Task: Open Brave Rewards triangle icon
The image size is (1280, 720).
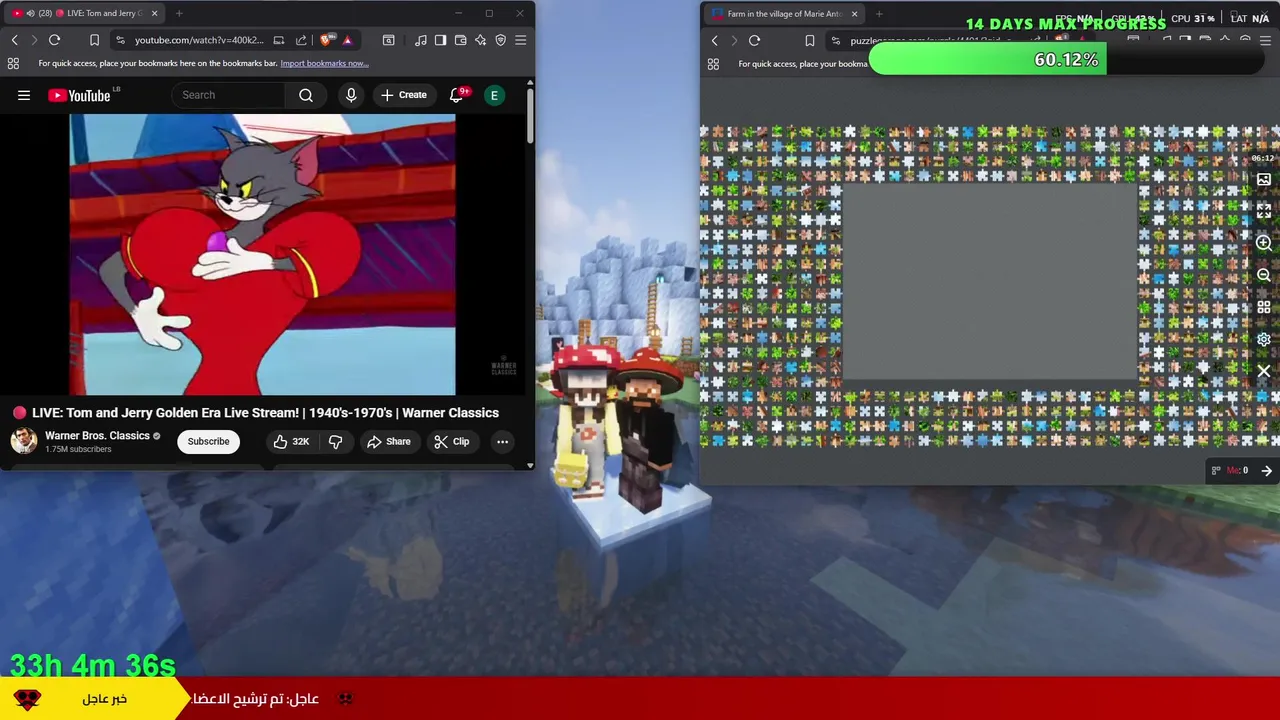Action: (347, 40)
